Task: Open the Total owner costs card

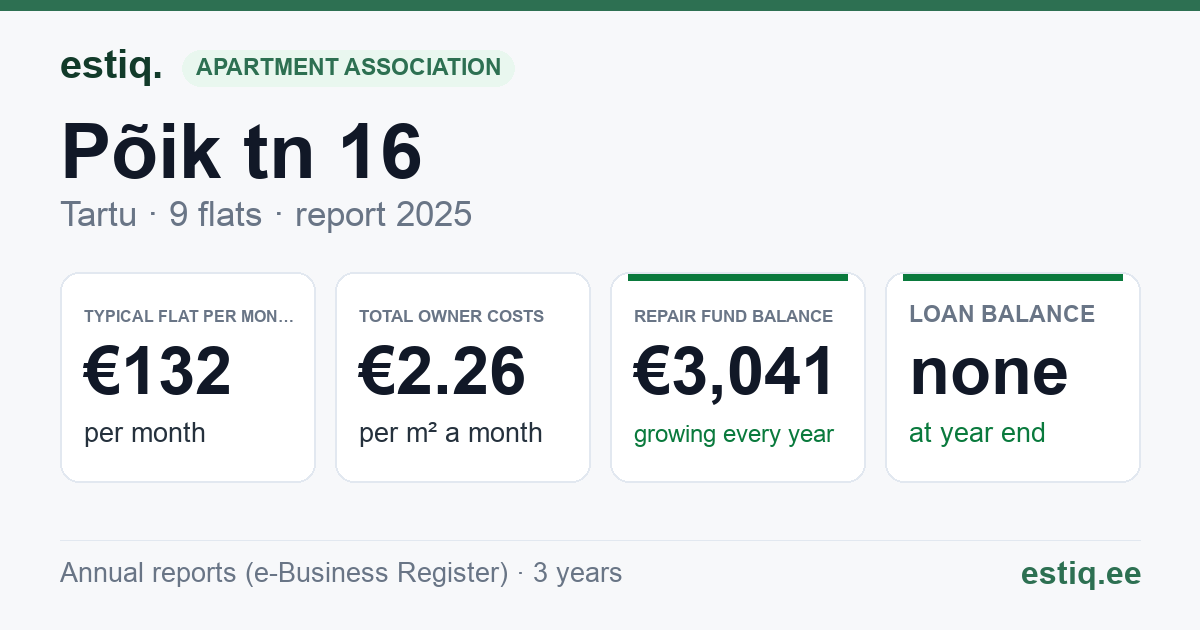Action: [x=463, y=377]
